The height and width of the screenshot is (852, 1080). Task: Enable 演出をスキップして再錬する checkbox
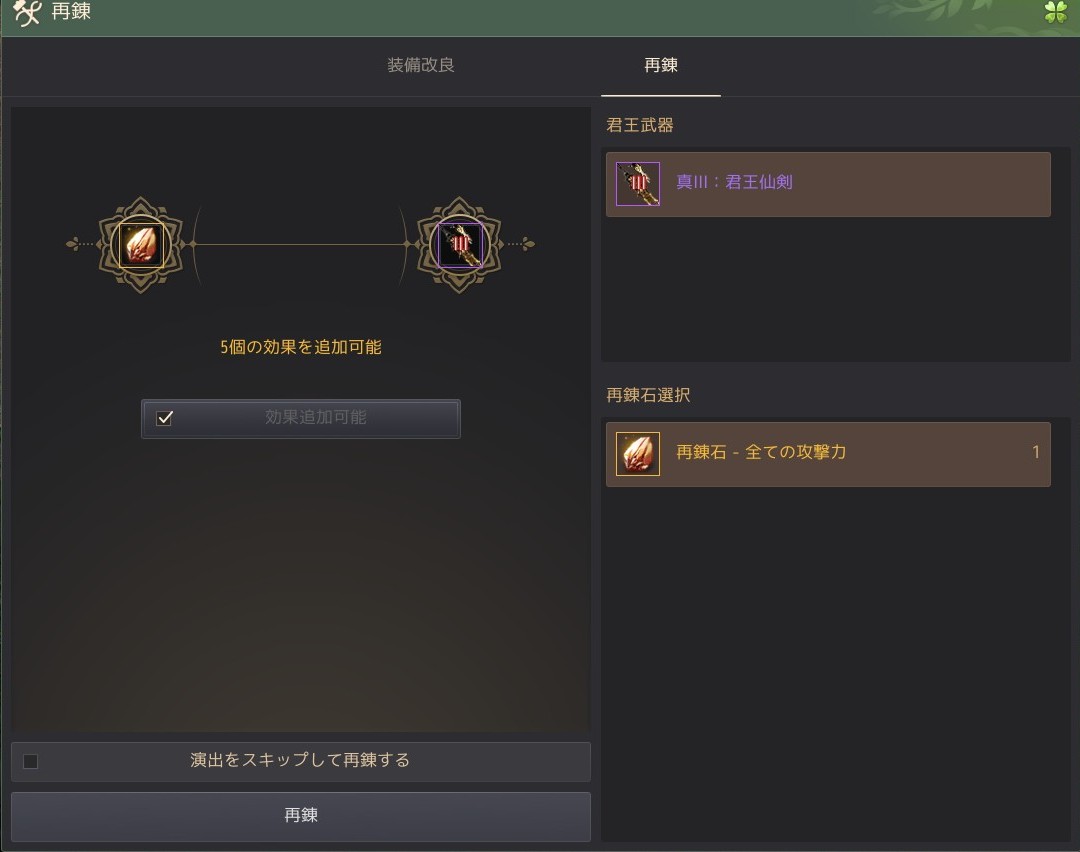(30, 761)
